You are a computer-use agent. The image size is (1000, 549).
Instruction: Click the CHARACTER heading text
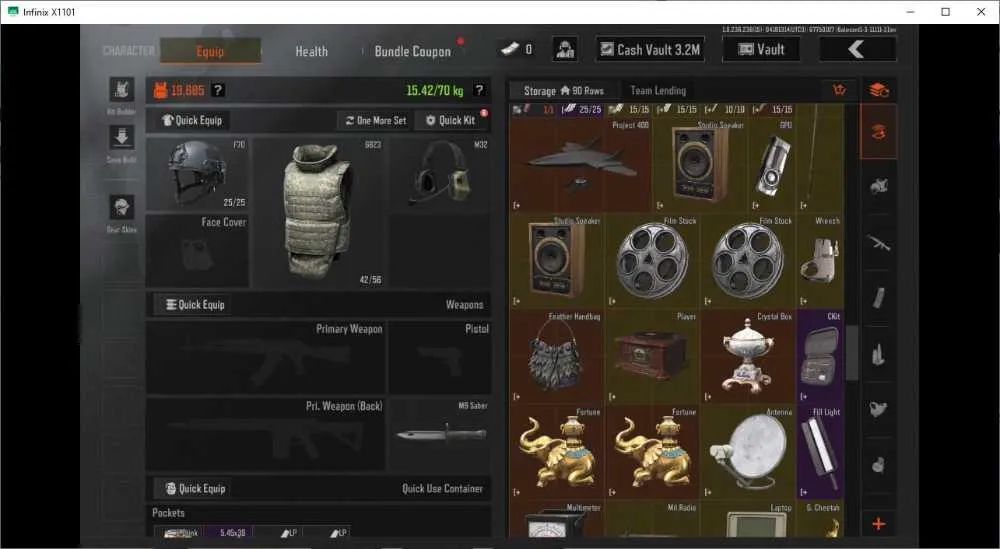129,51
